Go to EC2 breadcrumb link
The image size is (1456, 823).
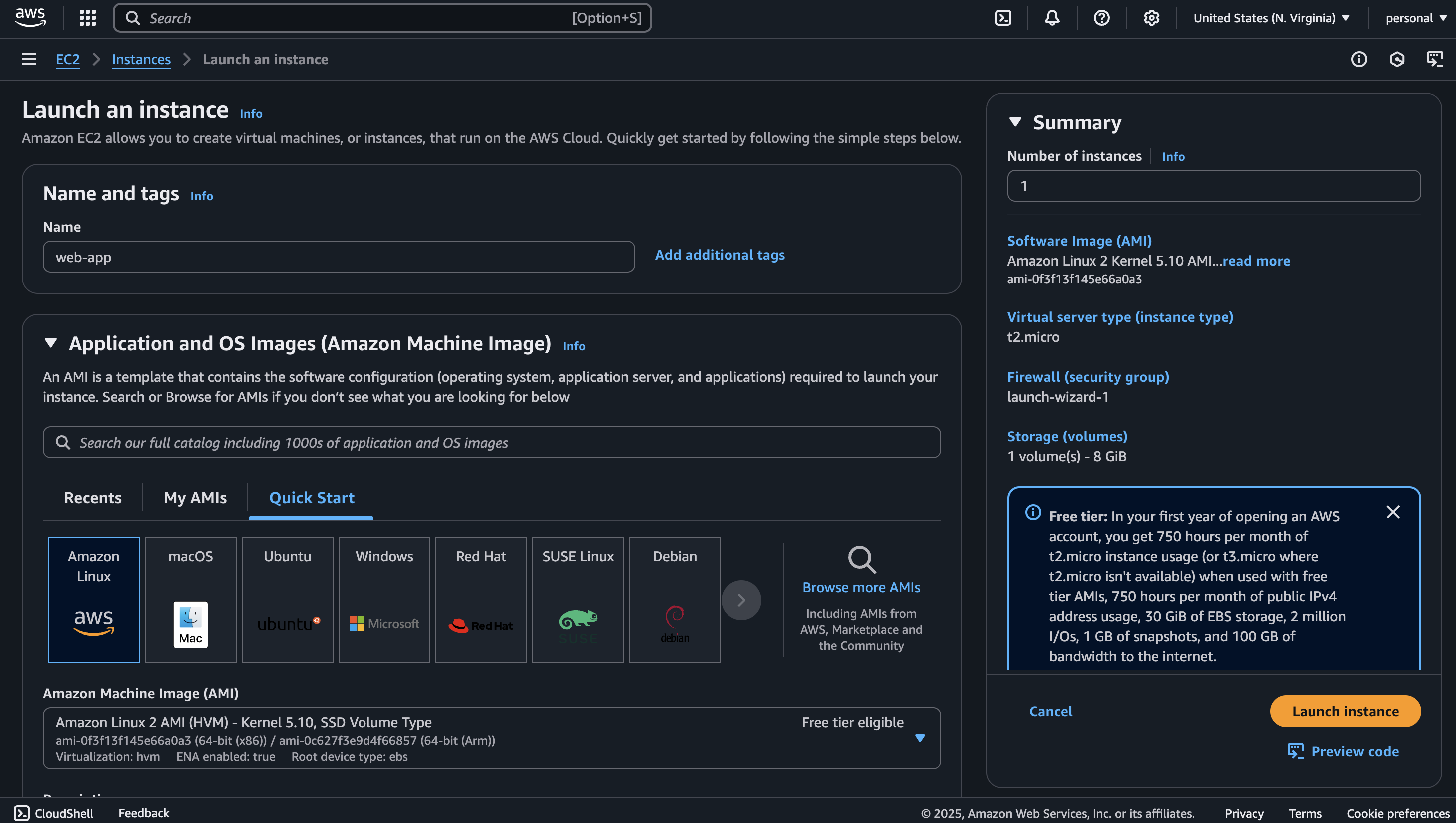pyautogui.click(x=68, y=59)
